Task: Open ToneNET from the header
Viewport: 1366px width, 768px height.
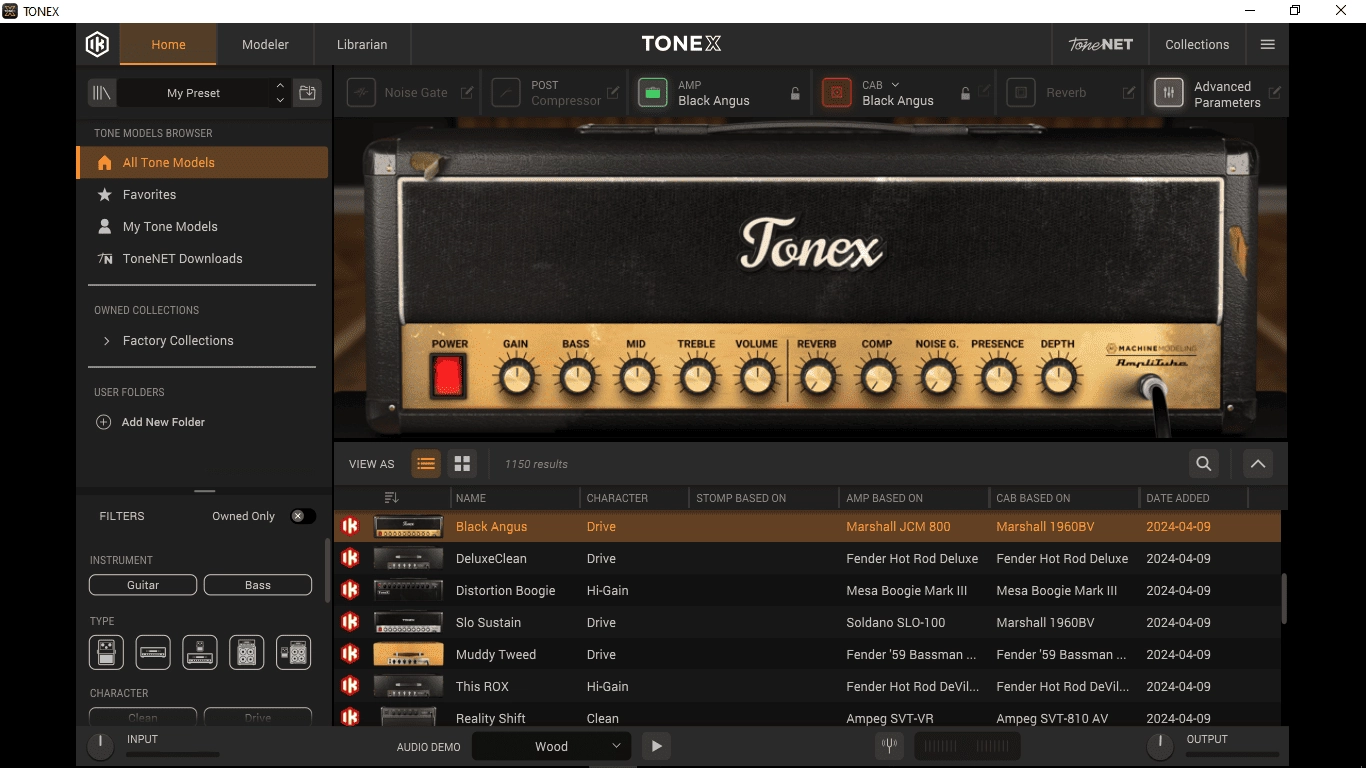Action: point(1100,44)
